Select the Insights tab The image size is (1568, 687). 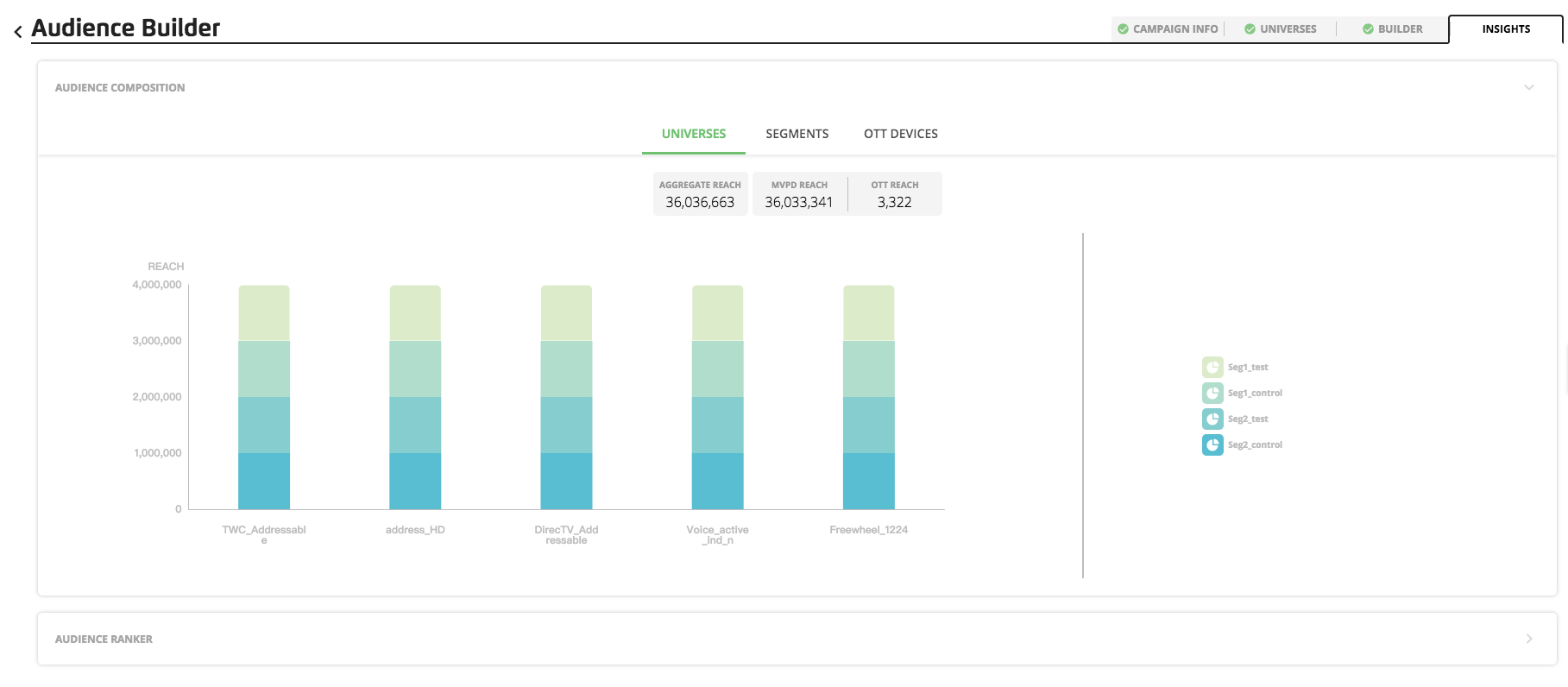(1506, 28)
